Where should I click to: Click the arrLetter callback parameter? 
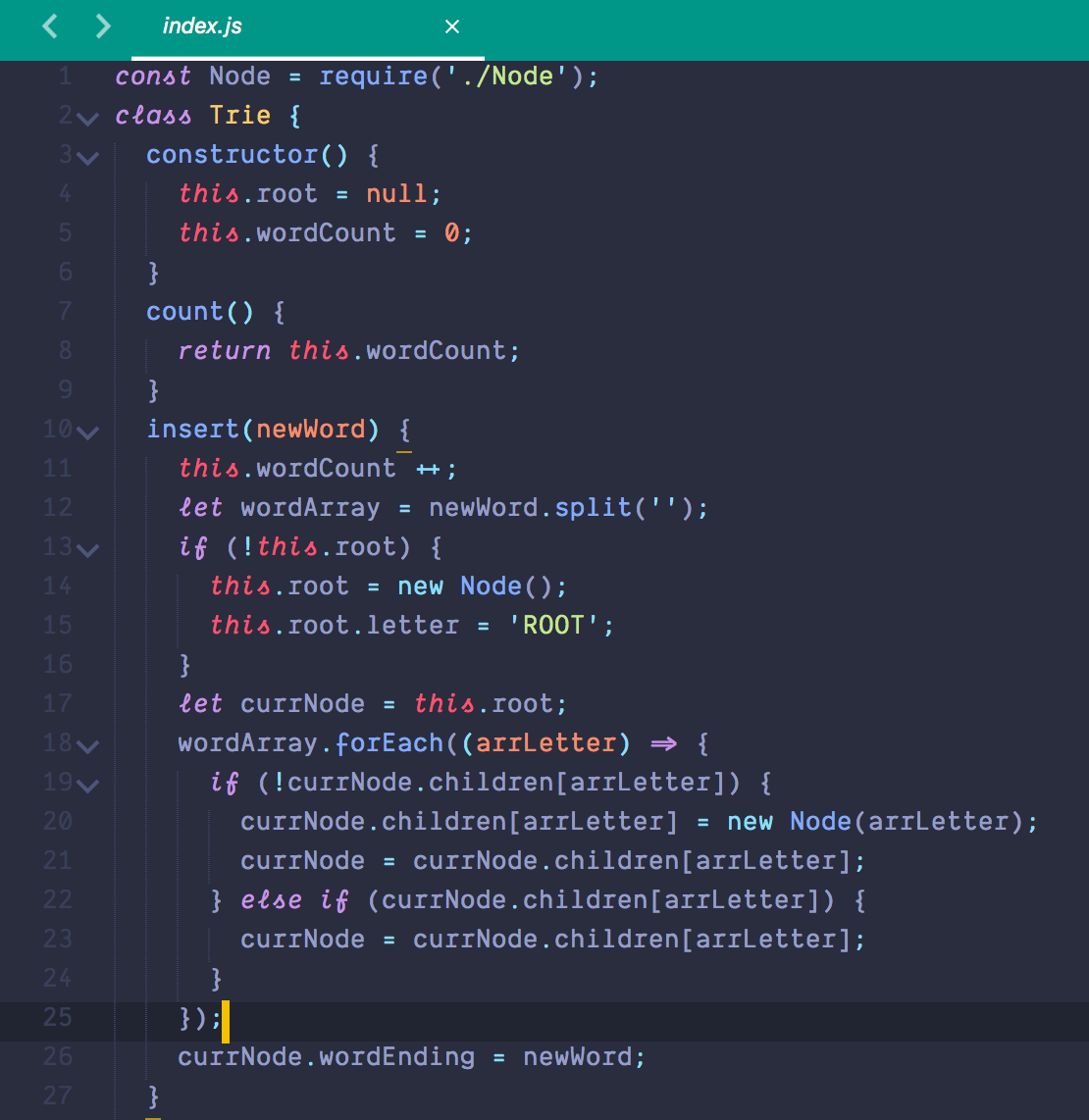coord(545,743)
